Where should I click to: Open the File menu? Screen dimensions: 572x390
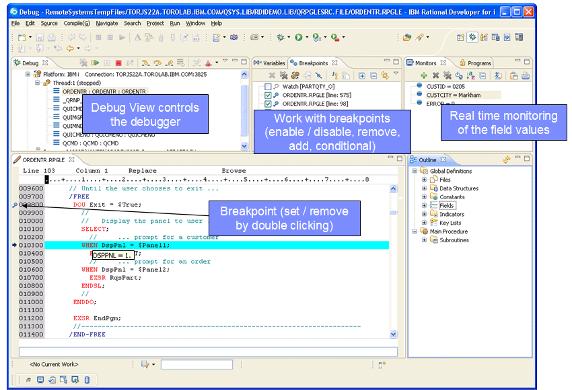click(16, 23)
